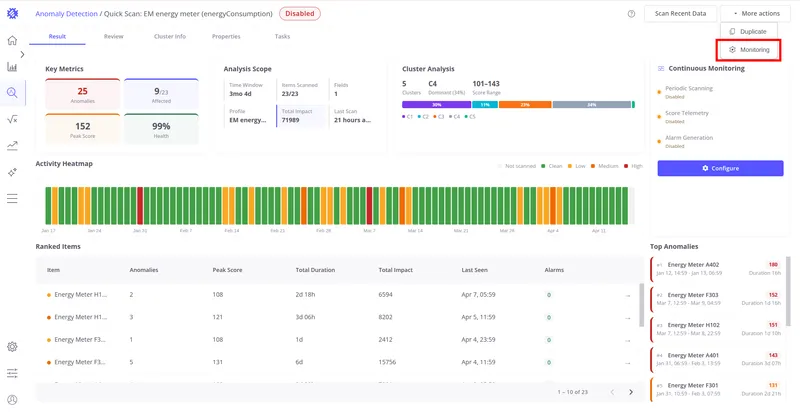Screen dimensions: 800x413
Task: Open the Home sidebar icon
Action: 12,40
